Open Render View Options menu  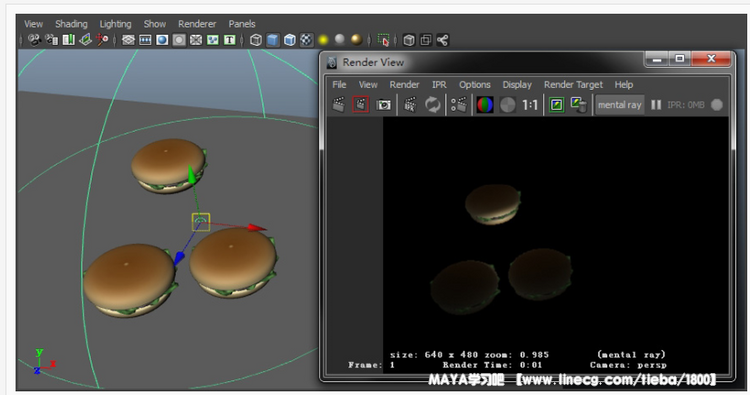tap(475, 85)
